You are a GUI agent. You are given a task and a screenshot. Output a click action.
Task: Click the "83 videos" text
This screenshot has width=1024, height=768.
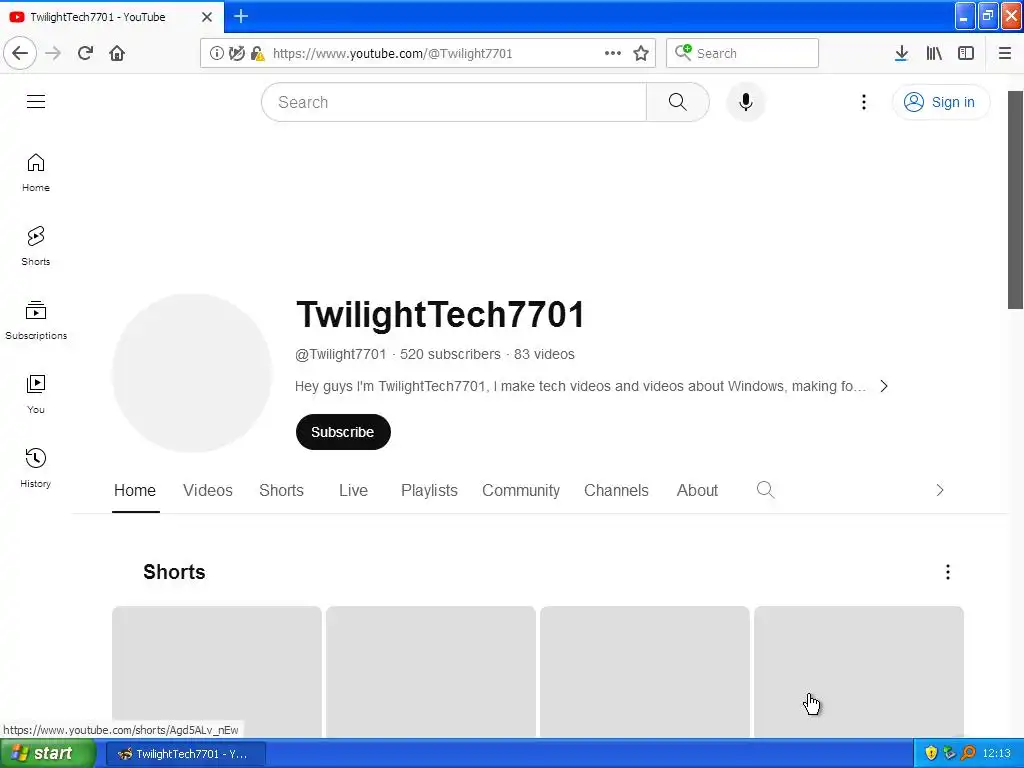pos(544,354)
